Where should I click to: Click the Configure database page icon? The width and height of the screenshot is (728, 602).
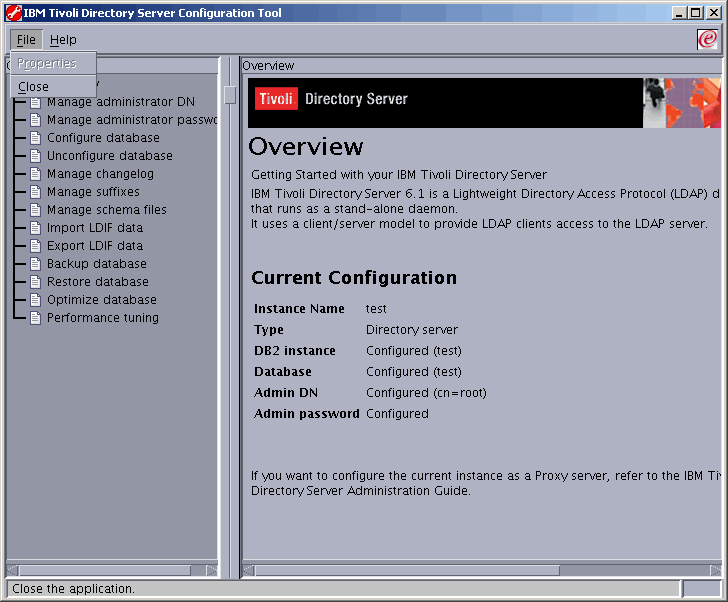36,138
